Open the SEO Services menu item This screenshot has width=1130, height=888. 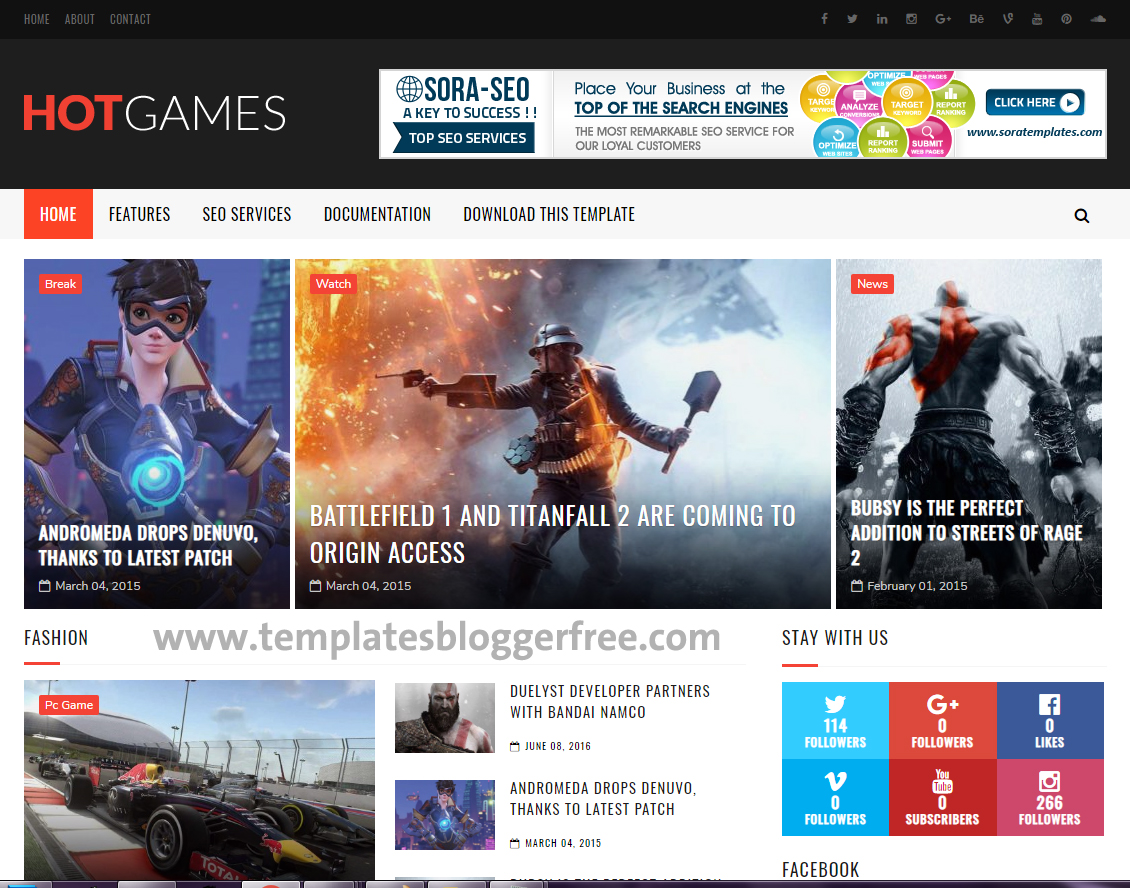(246, 214)
